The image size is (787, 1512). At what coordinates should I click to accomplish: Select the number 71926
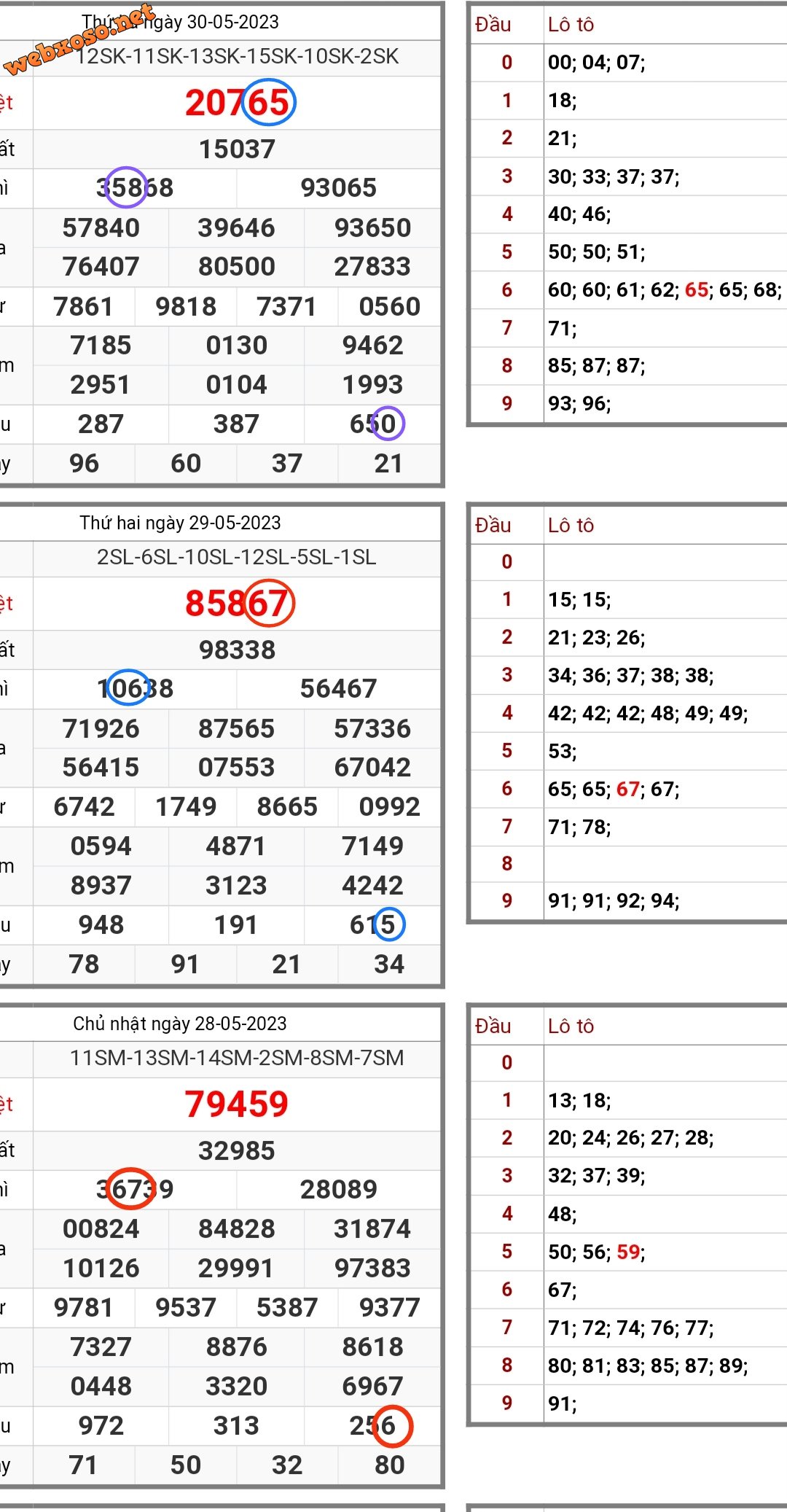pos(101,729)
